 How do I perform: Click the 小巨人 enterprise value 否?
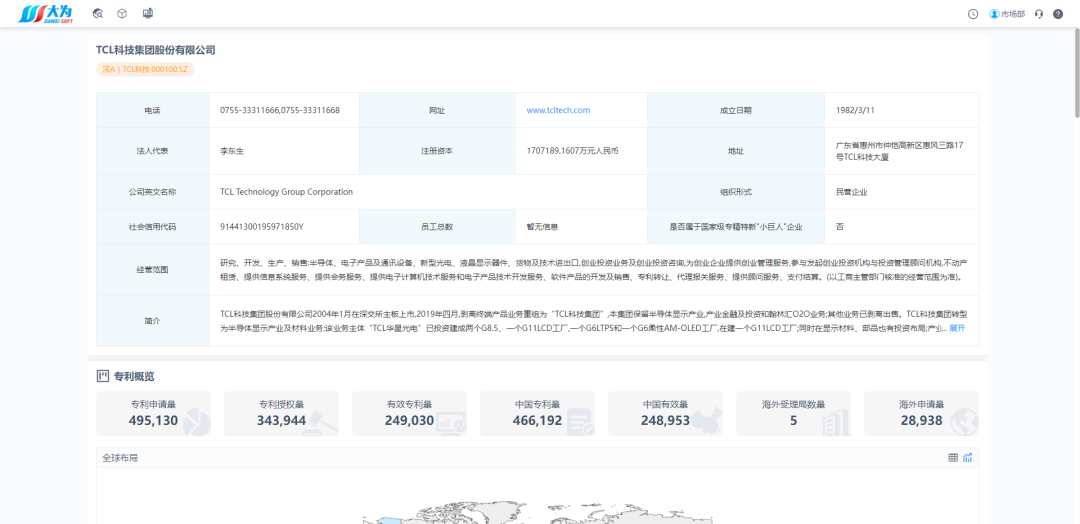click(840, 227)
